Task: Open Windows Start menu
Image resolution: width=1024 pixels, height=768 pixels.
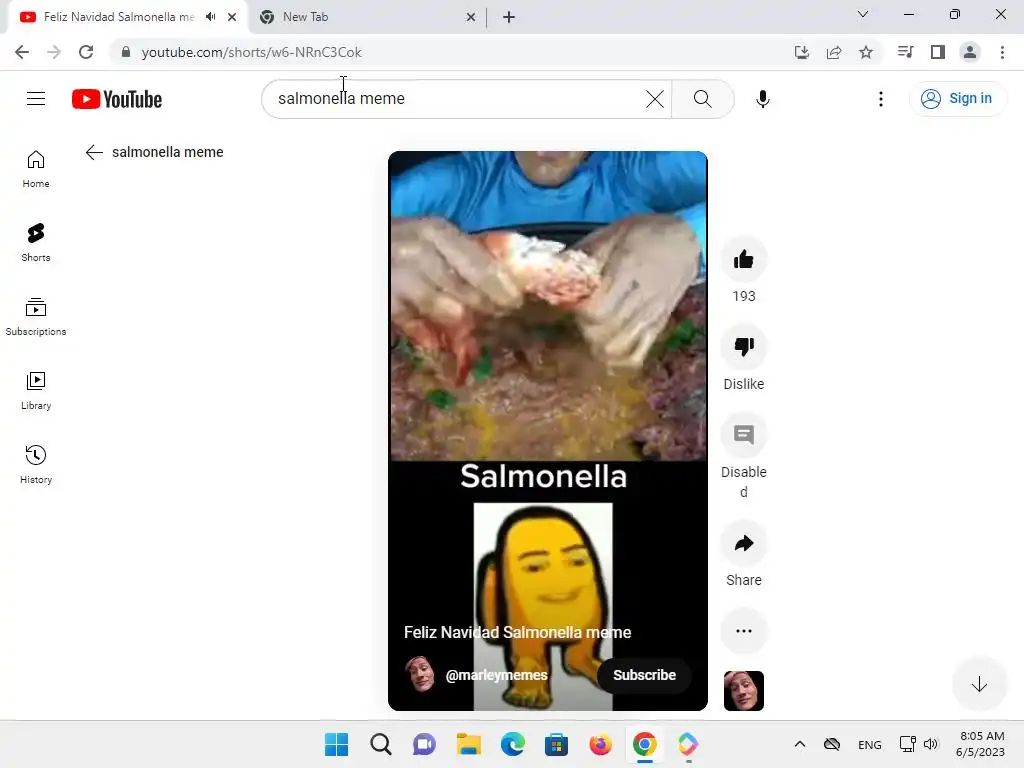Action: 336,744
